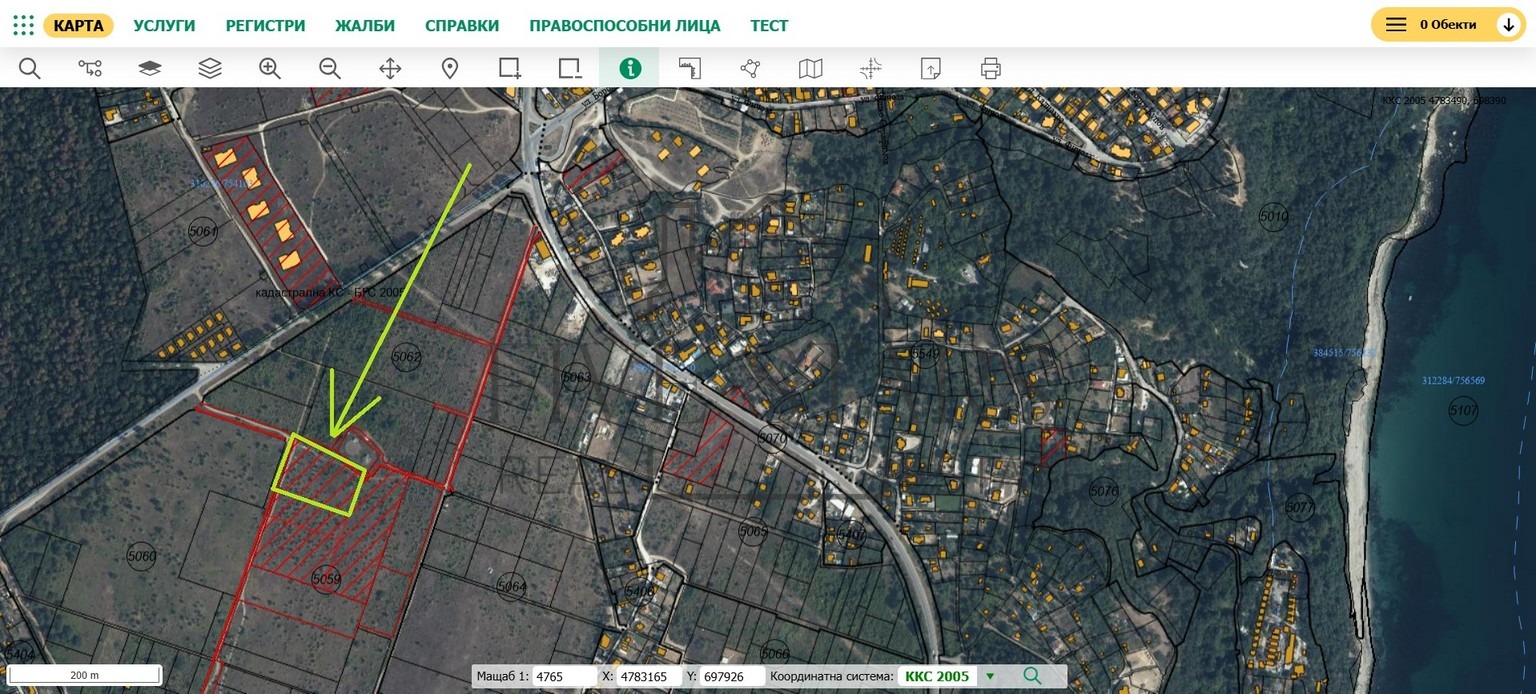Image resolution: width=1536 pixels, height=694 pixels.
Task: Click the print map icon
Action: (991, 68)
